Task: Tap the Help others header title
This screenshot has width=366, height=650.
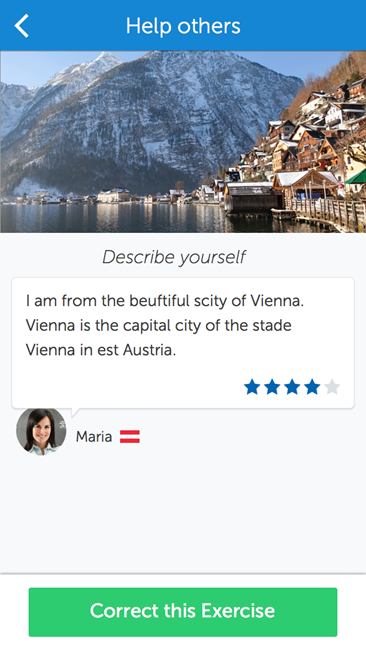Action: click(x=183, y=26)
